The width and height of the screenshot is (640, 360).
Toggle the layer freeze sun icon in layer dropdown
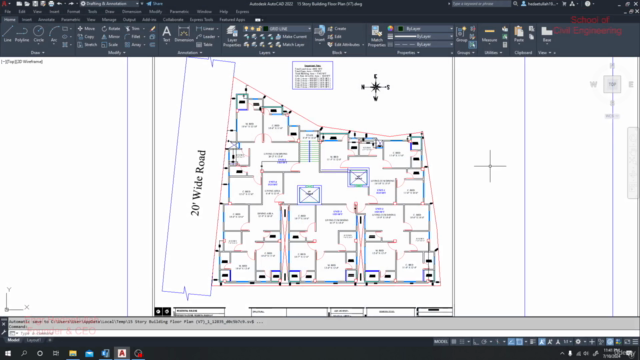252,29
